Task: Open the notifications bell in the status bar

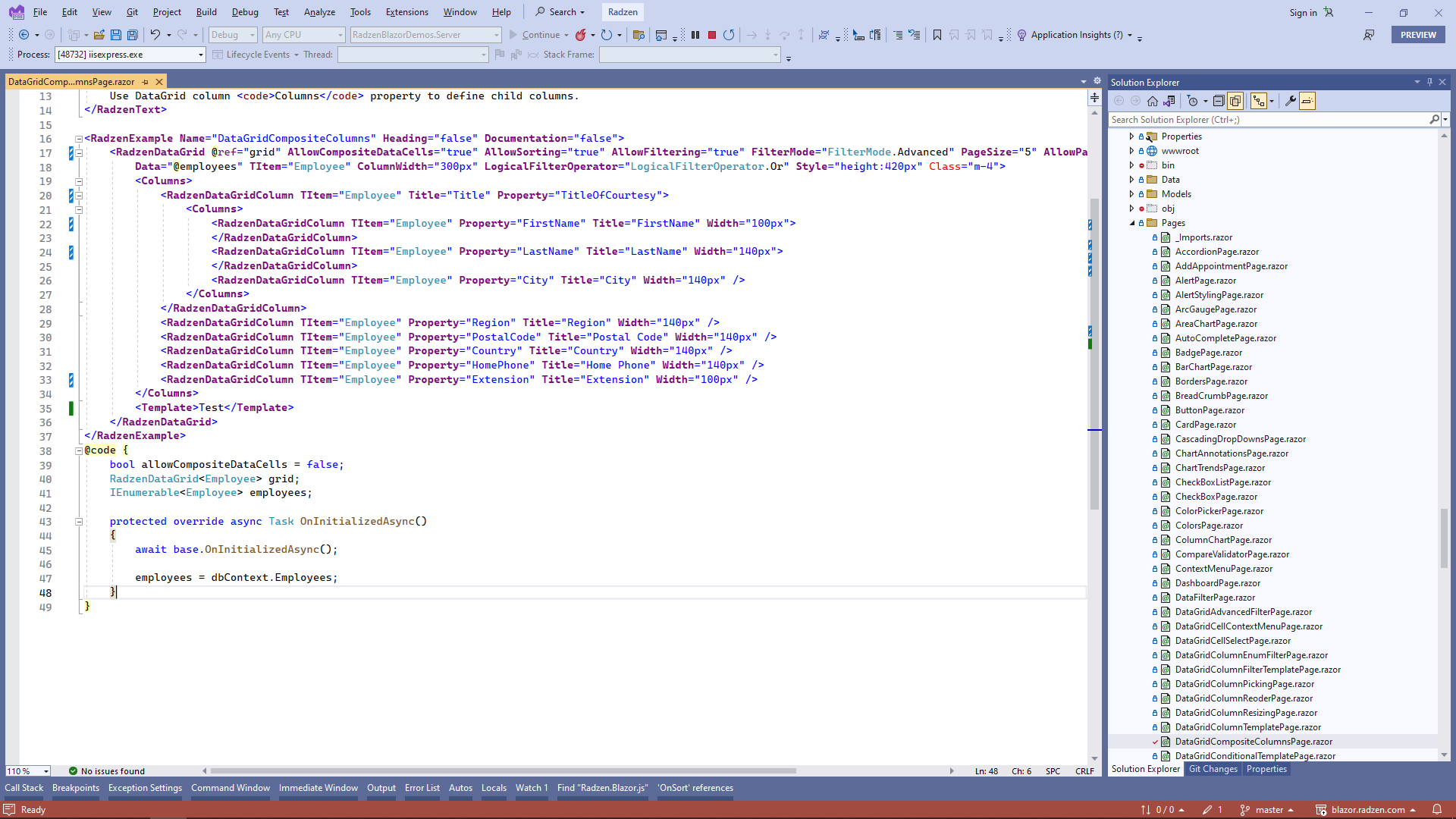Action: pos(1436,810)
